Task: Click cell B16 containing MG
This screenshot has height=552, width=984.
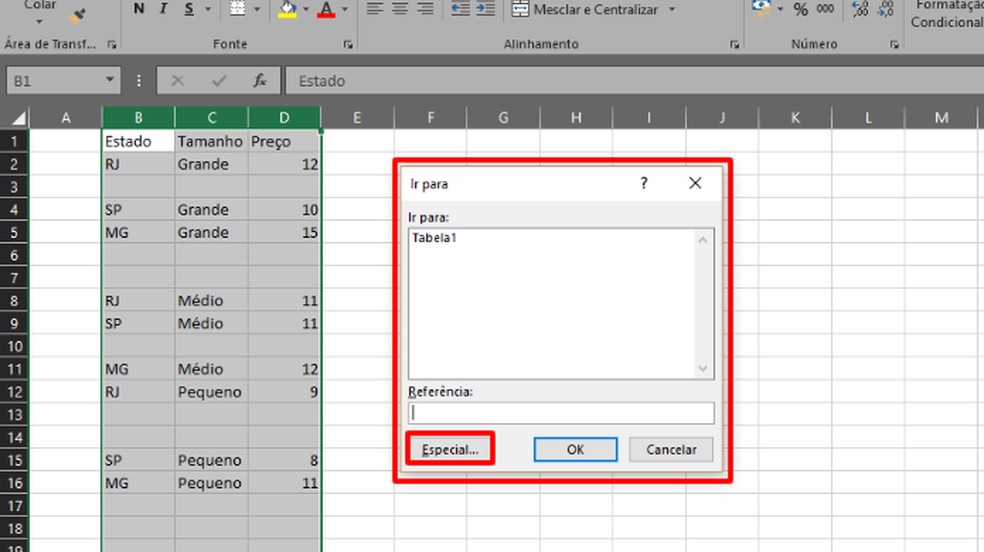Action: pos(138,483)
